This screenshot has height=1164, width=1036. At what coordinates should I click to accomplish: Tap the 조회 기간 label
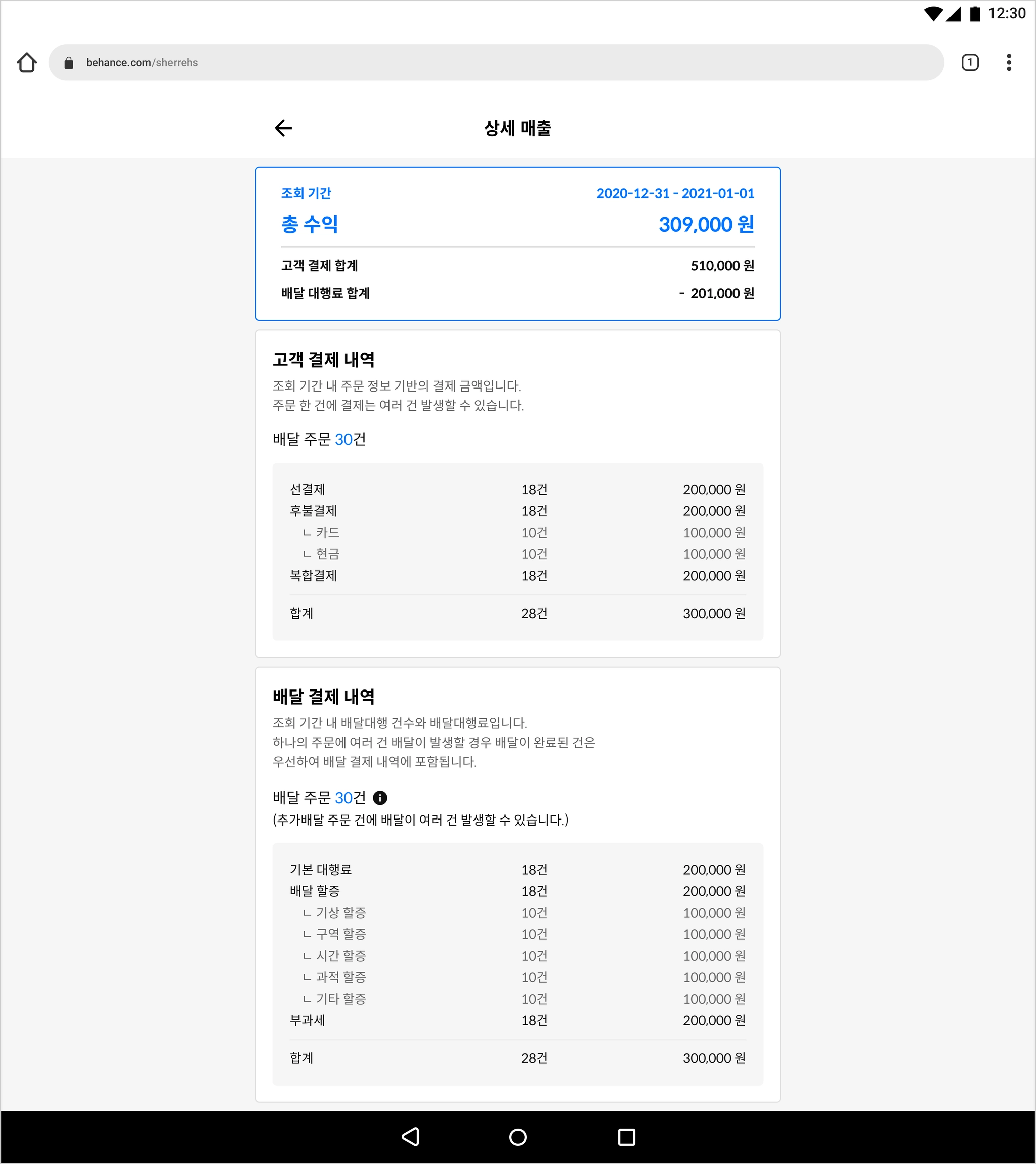[306, 194]
